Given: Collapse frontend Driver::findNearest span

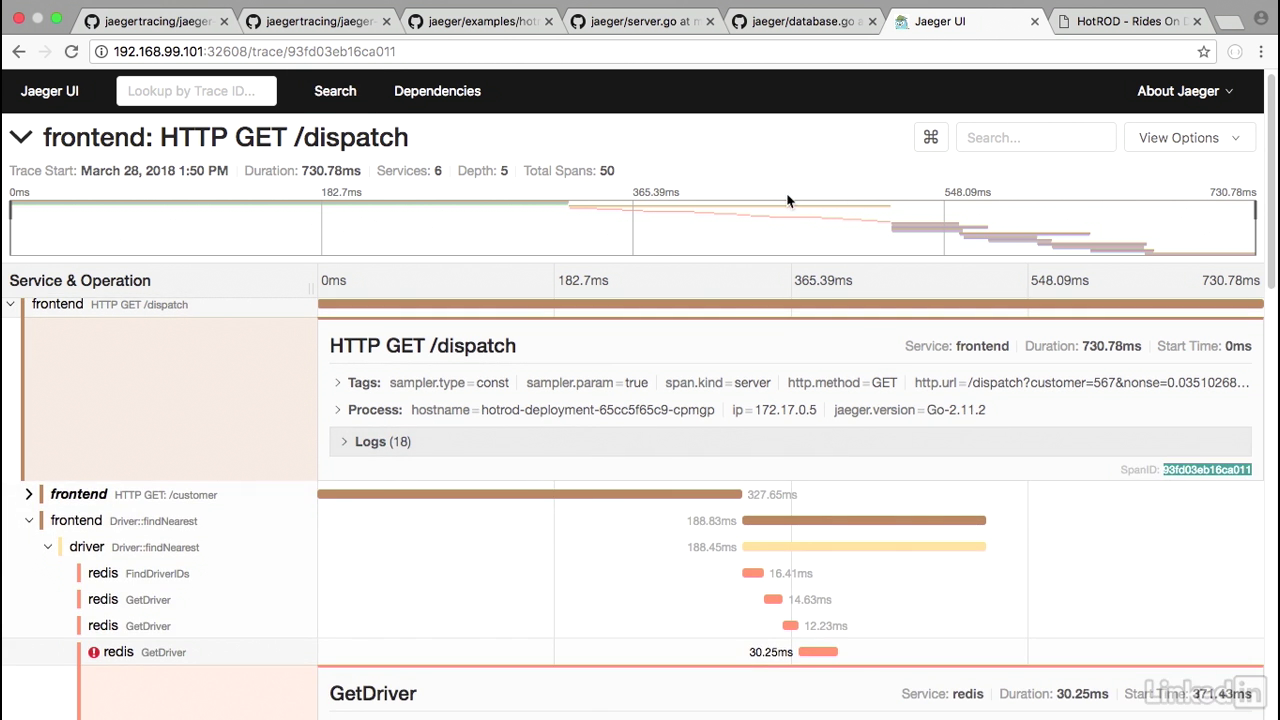Looking at the screenshot, I should click(29, 521).
